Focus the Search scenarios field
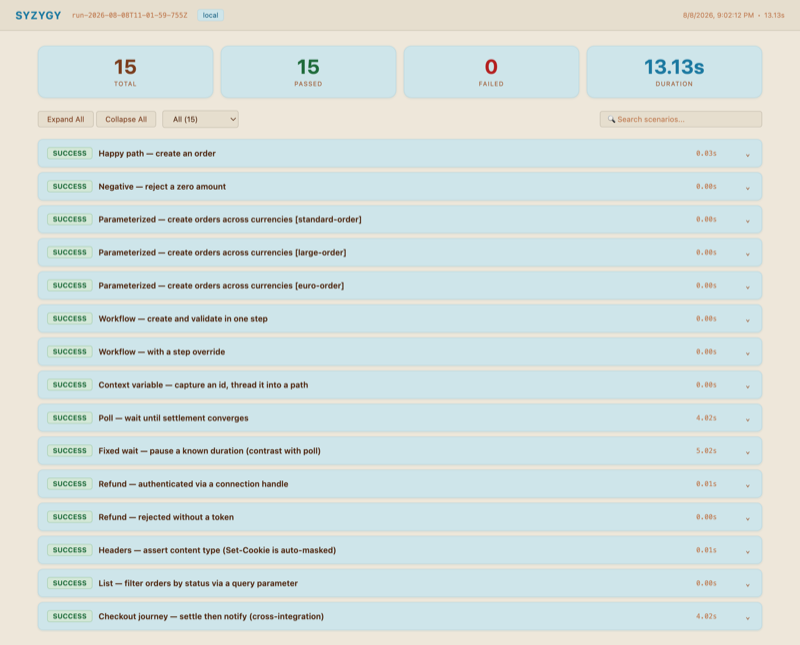The height and width of the screenshot is (645, 800). pyautogui.click(x=681, y=119)
